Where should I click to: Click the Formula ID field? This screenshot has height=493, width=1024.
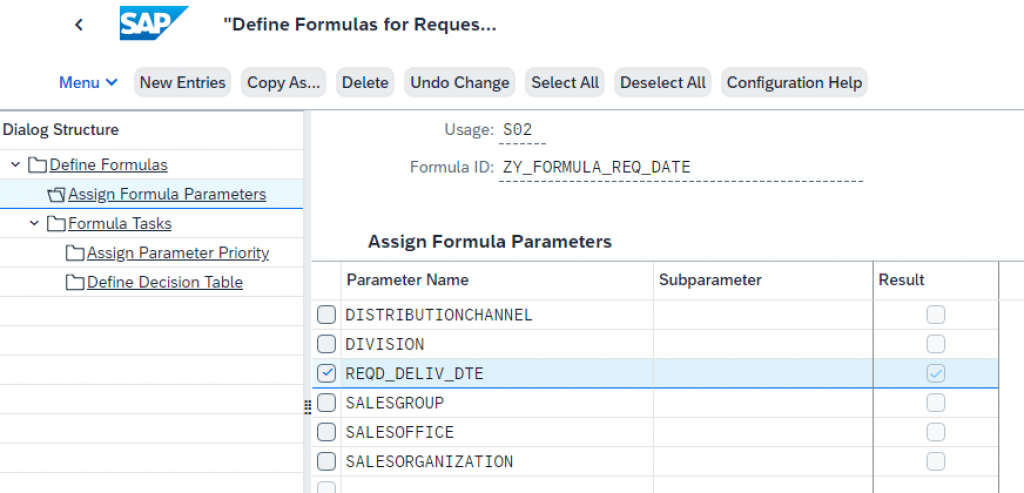point(680,168)
